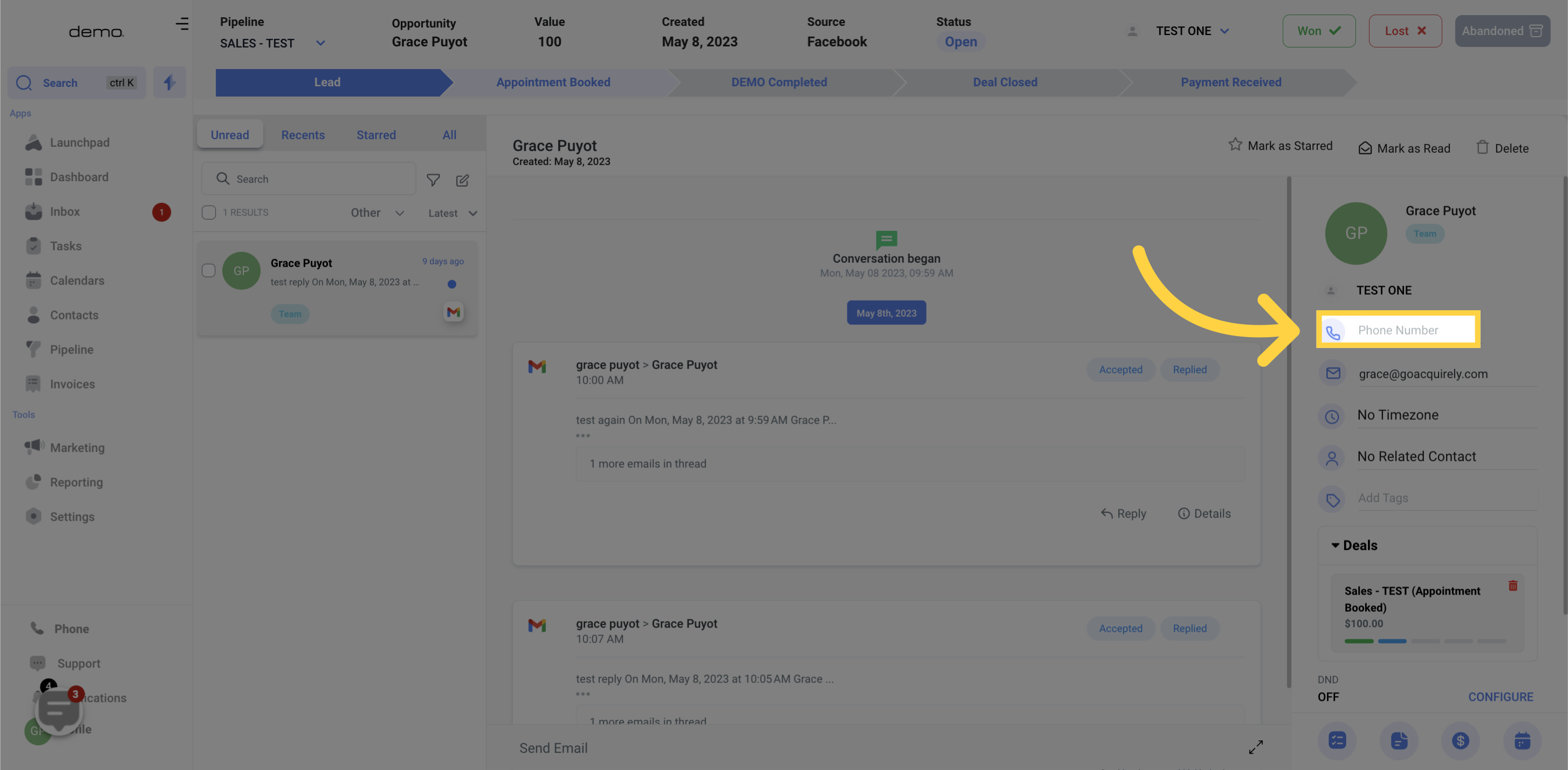Switch to the Unread tab
This screenshot has width=1568, height=770.
pyautogui.click(x=230, y=134)
